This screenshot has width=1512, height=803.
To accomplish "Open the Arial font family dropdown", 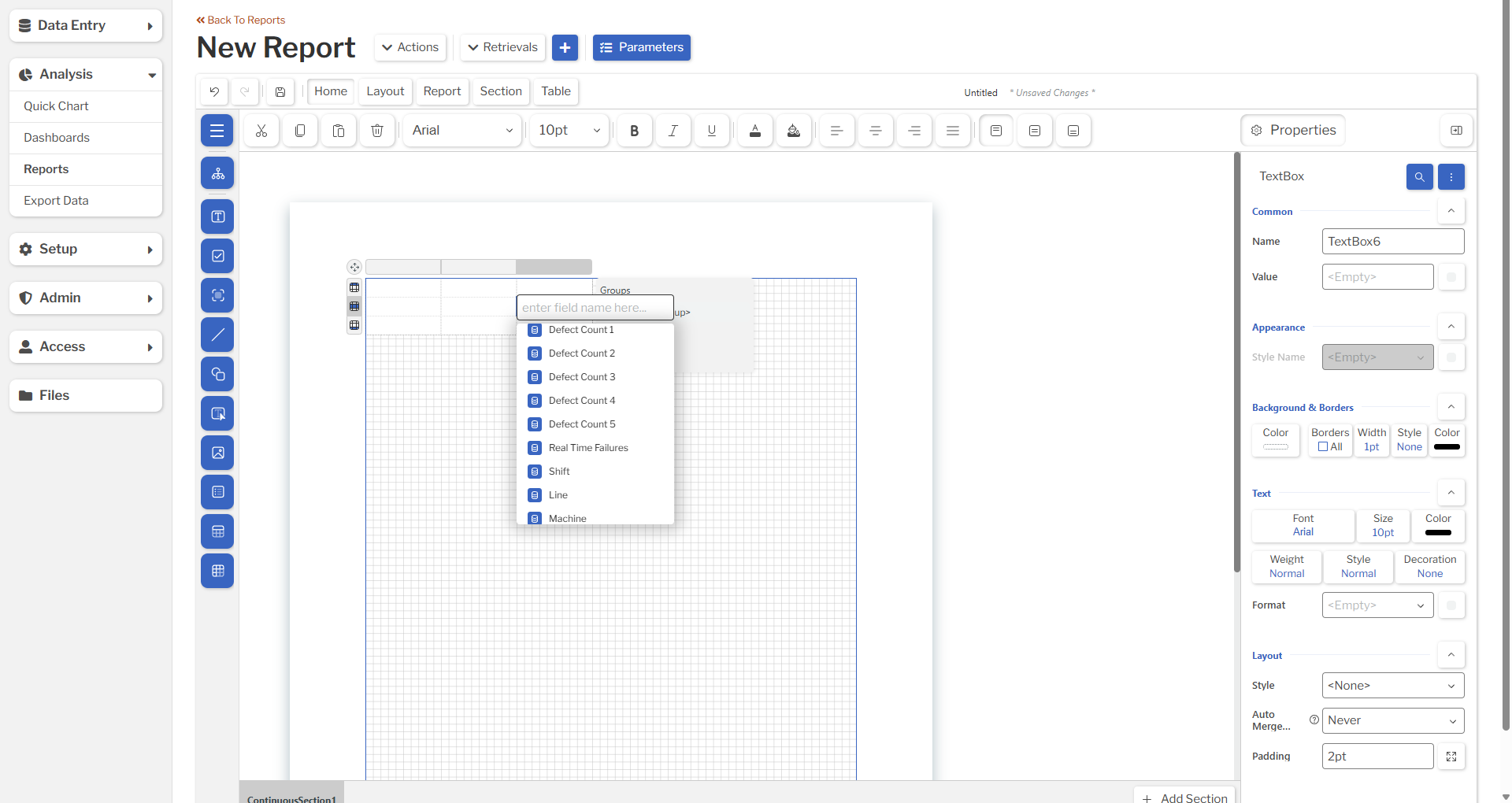I will pos(461,131).
